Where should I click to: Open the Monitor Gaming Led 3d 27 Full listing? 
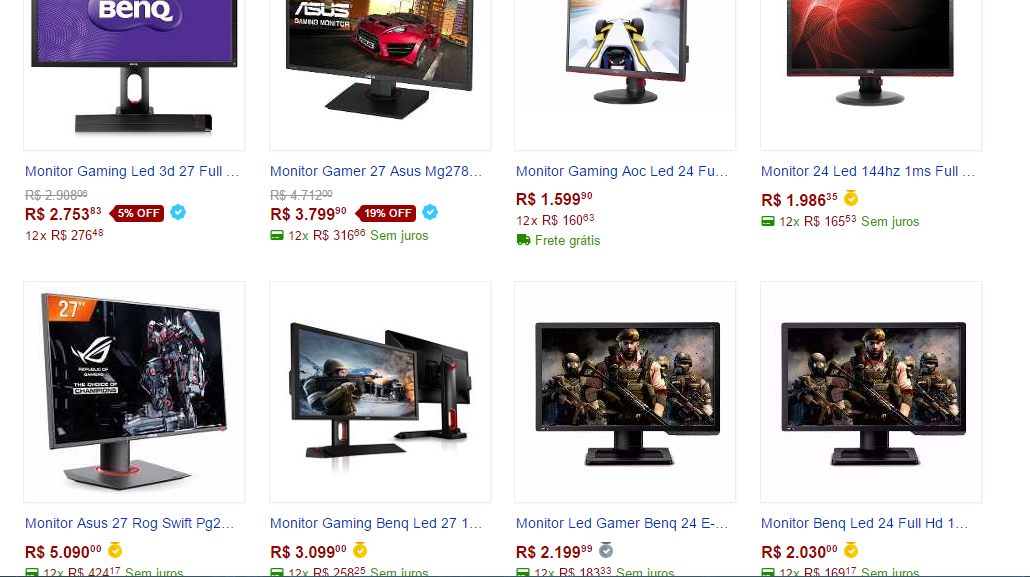[x=132, y=172]
